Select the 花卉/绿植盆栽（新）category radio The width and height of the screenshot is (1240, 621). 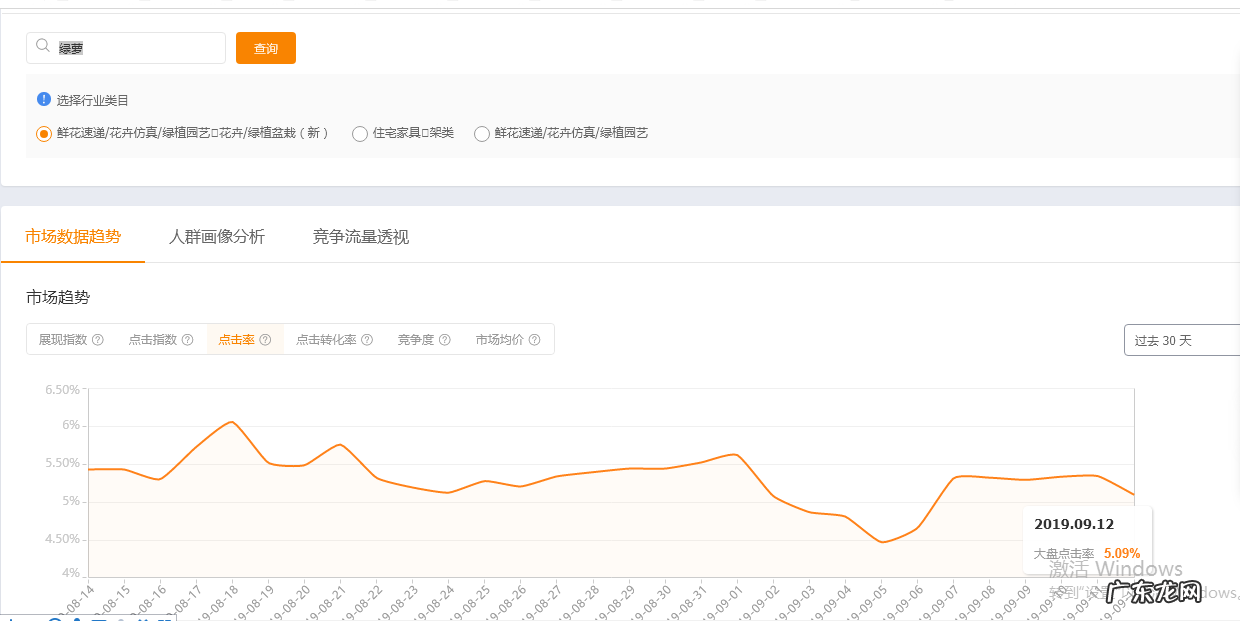point(42,133)
